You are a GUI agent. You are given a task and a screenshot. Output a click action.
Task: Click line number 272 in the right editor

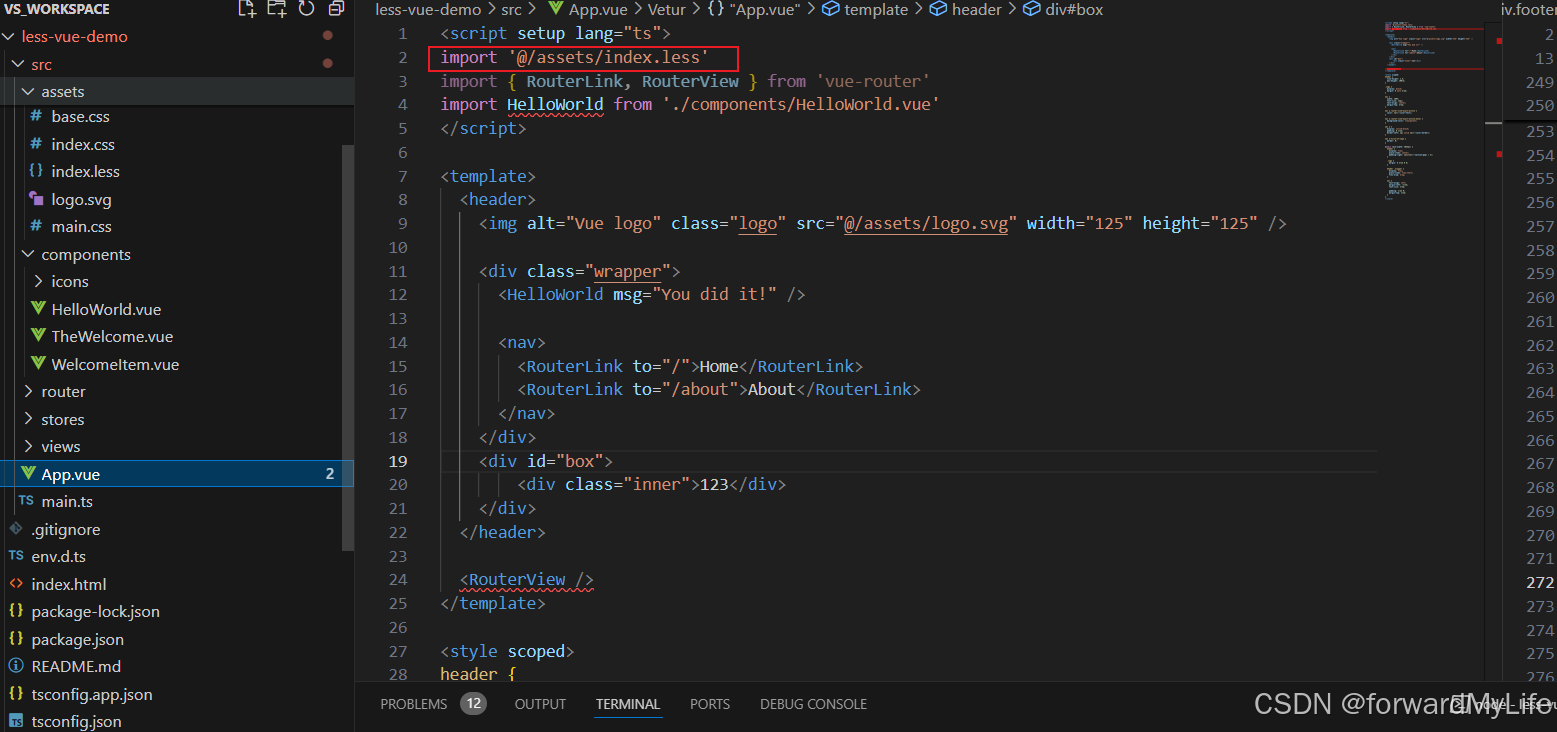pyautogui.click(x=1540, y=582)
